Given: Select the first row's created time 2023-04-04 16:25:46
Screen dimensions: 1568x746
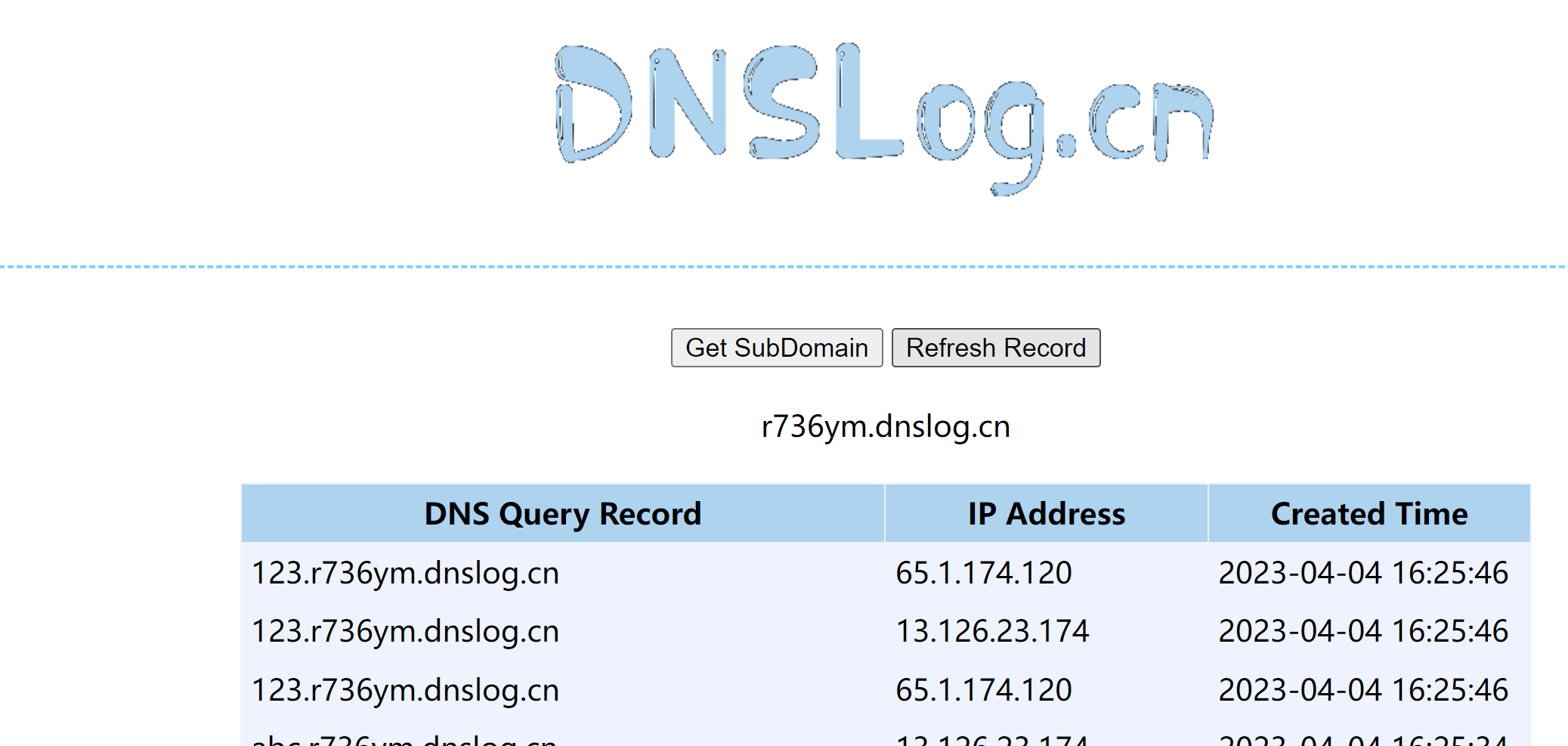Looking at the screenshot, I should [1363, 573].
